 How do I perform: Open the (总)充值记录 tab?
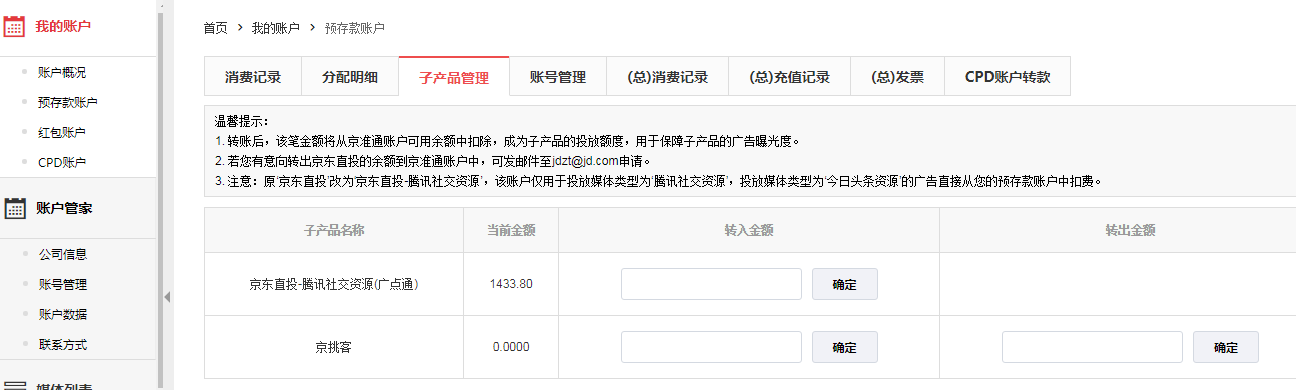click(x=789, y=77)
